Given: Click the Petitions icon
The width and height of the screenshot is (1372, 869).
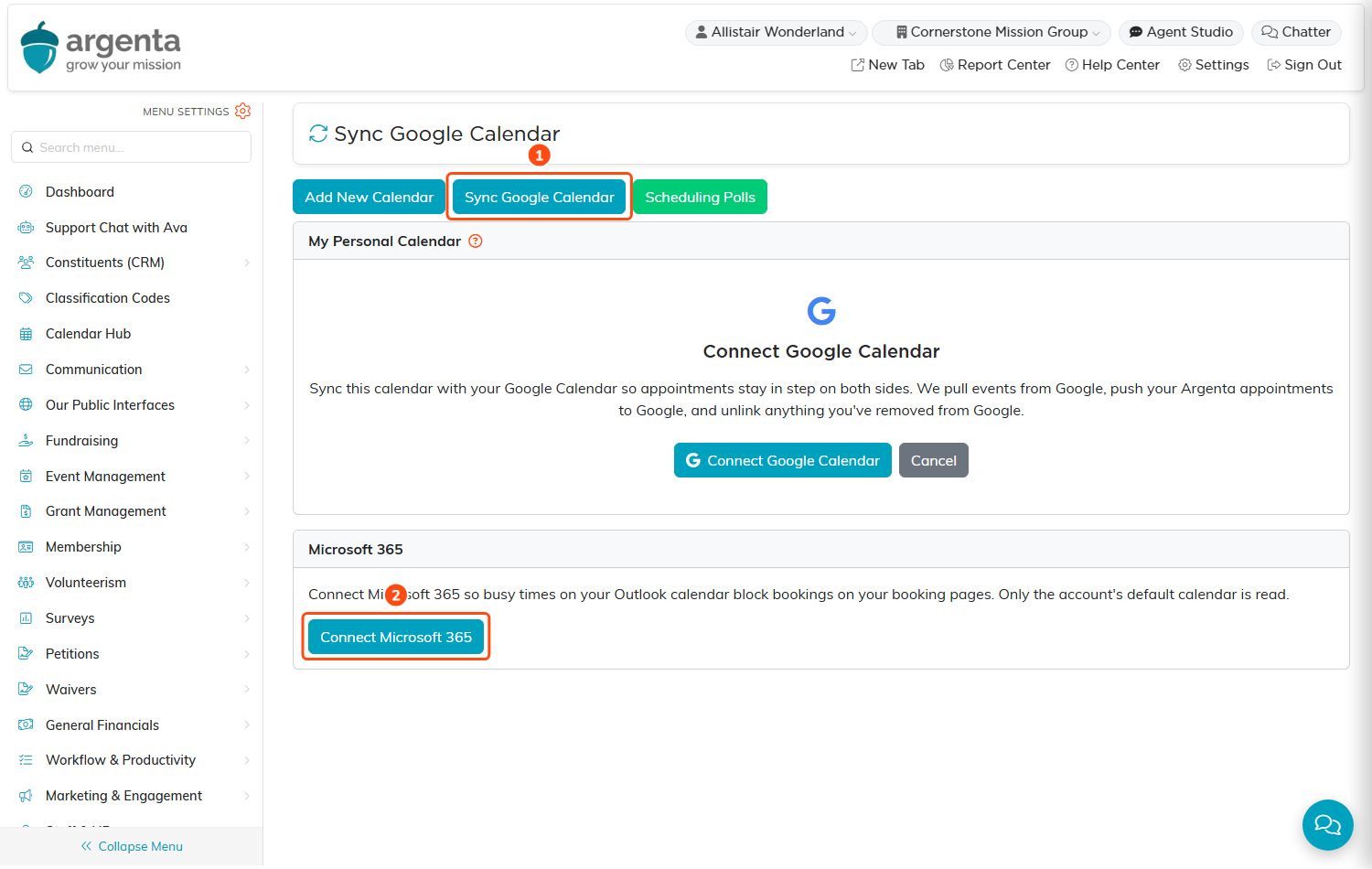Looking at the screenshot, I should 26,654.
